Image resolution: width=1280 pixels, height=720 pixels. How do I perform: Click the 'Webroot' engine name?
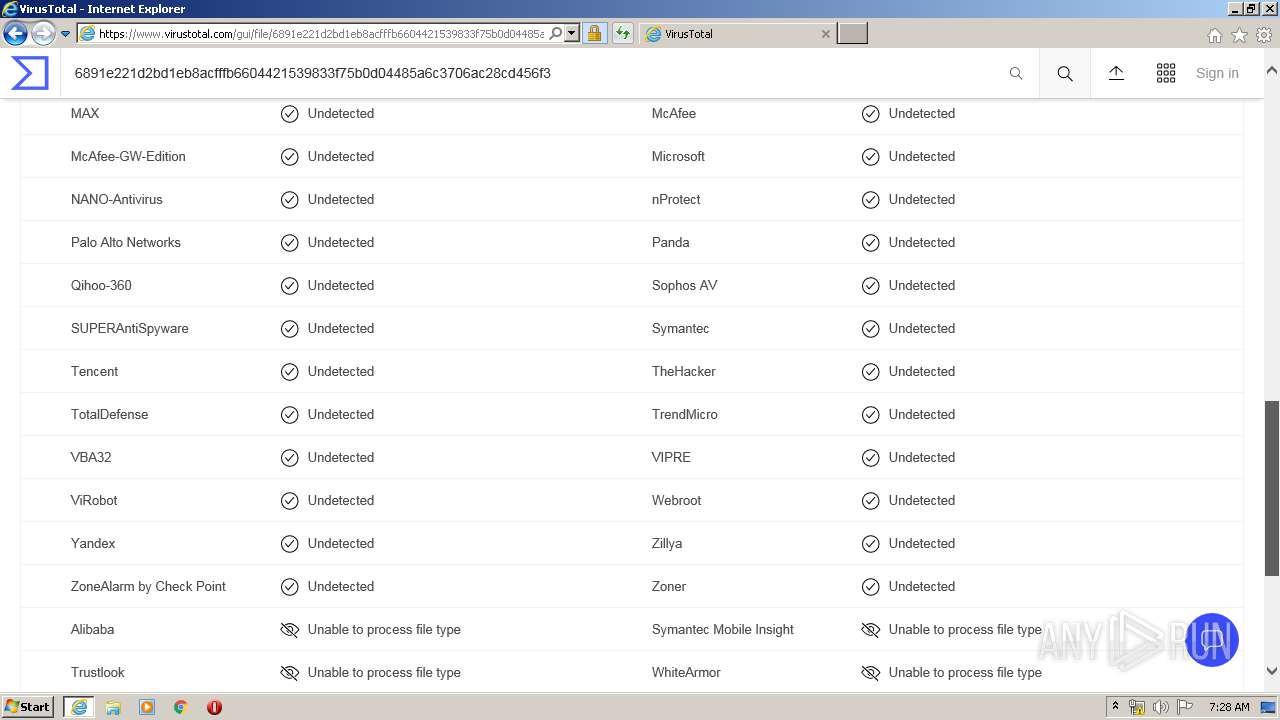point(676,500)
